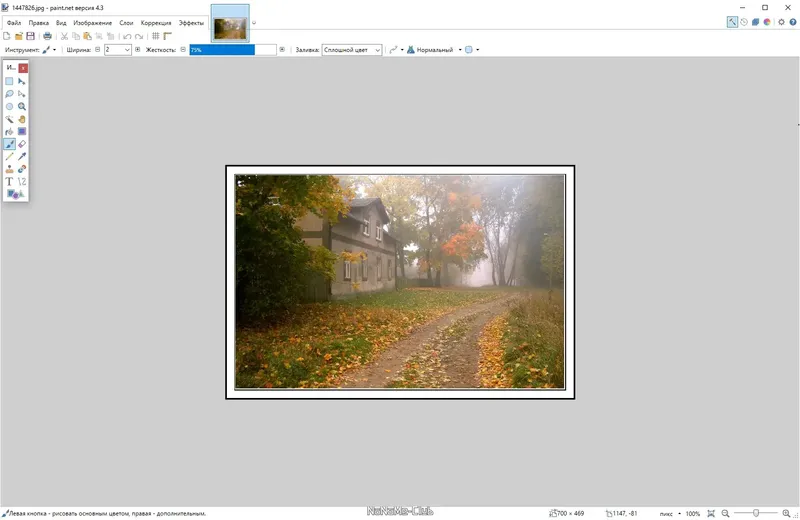
Task: Print the image
Action: click(x=47, y=36)
